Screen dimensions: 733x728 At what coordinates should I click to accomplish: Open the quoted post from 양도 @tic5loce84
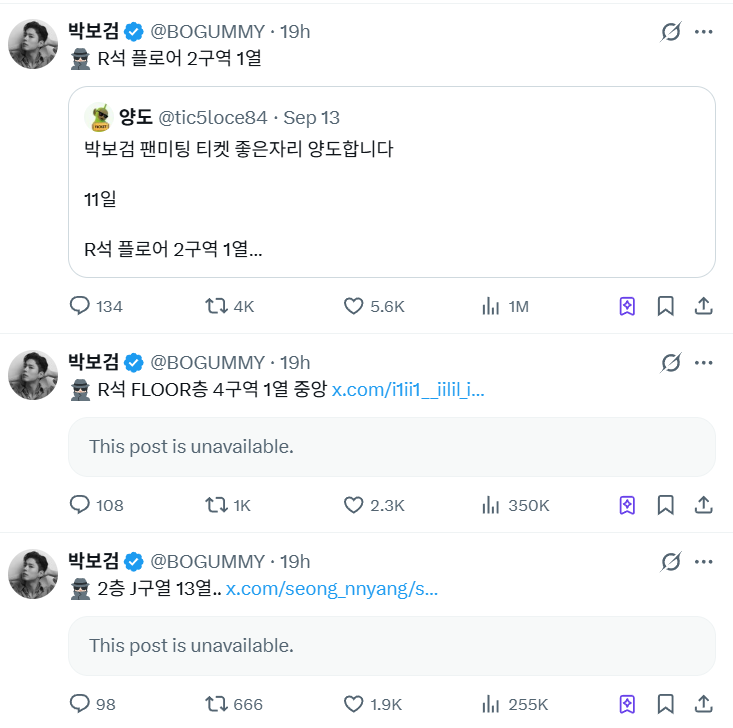pyautogui.click(x=391, y=181)
